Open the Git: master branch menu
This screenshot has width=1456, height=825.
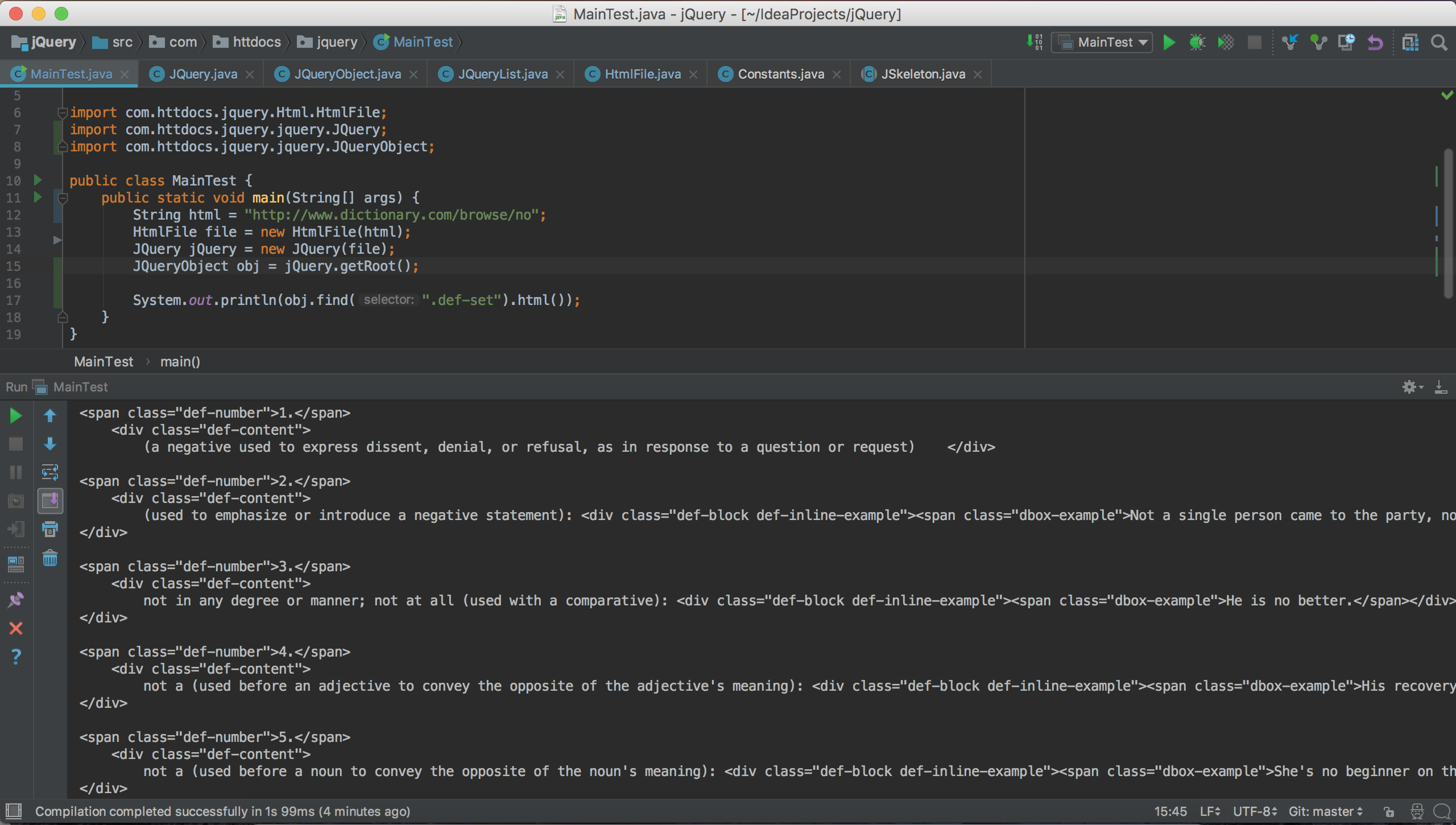click(x=1325, y=811)
